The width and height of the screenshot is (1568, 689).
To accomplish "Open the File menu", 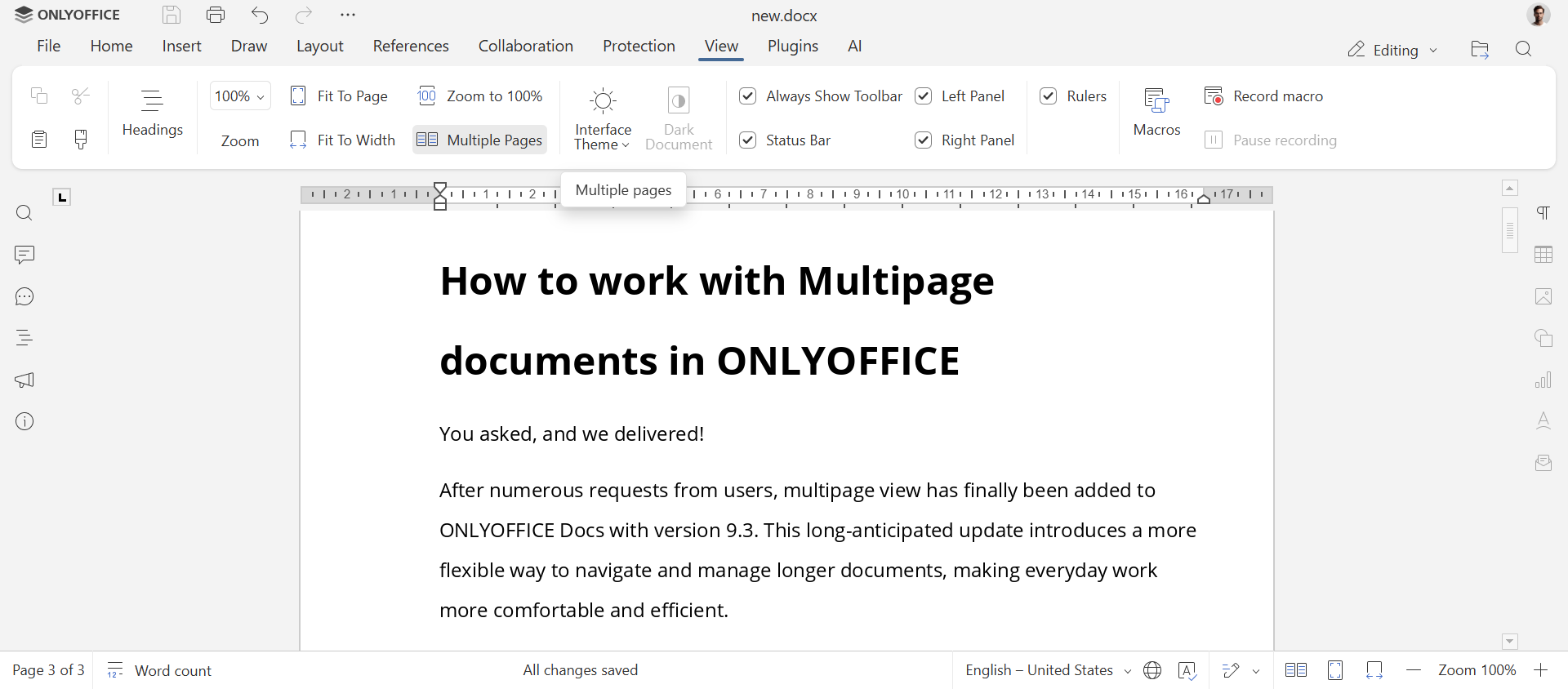I will 49,47.
